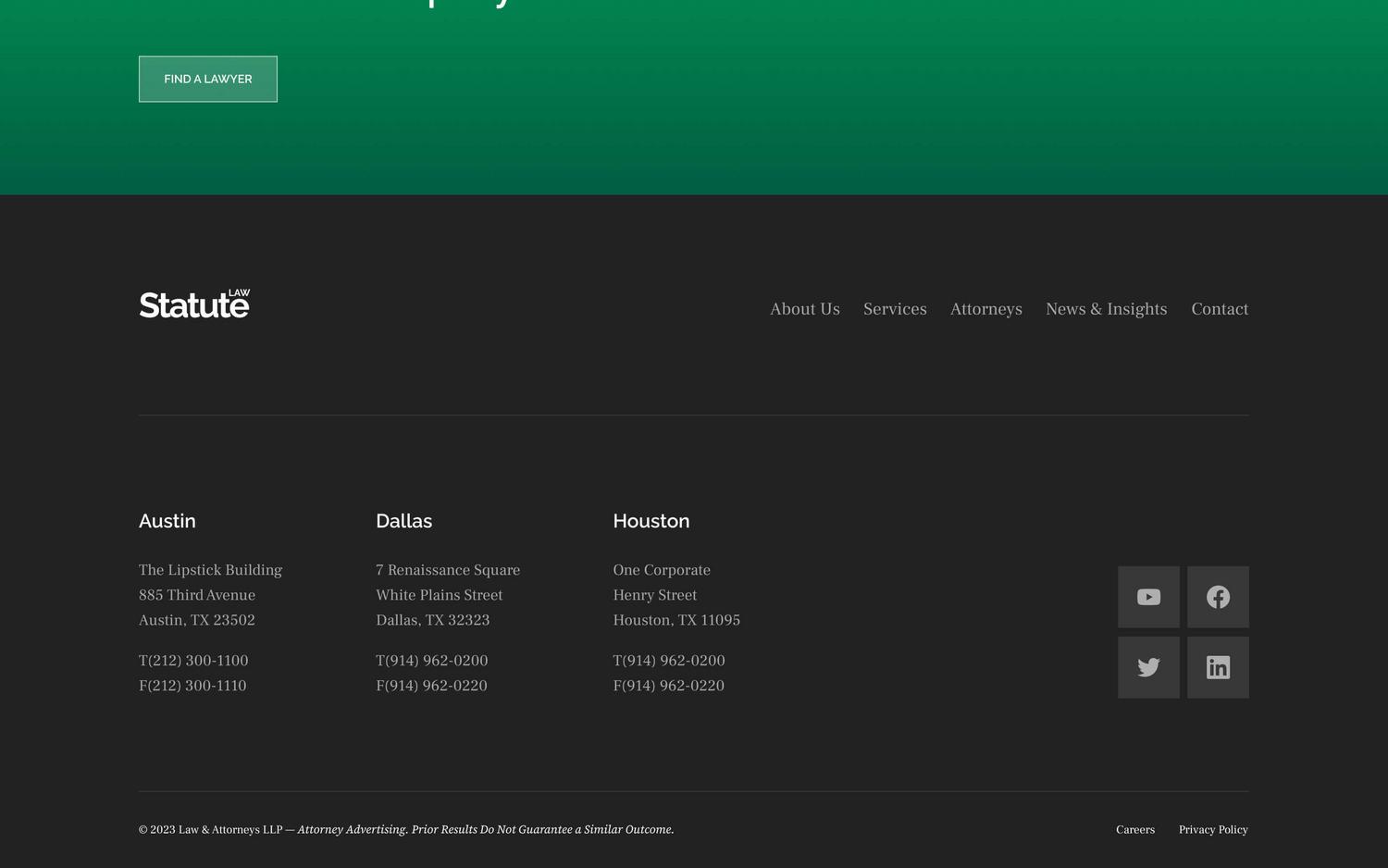This screenshot has height=868, width=1388.
Task: Click the Facebook social icon
Action: click(1217, 597)
